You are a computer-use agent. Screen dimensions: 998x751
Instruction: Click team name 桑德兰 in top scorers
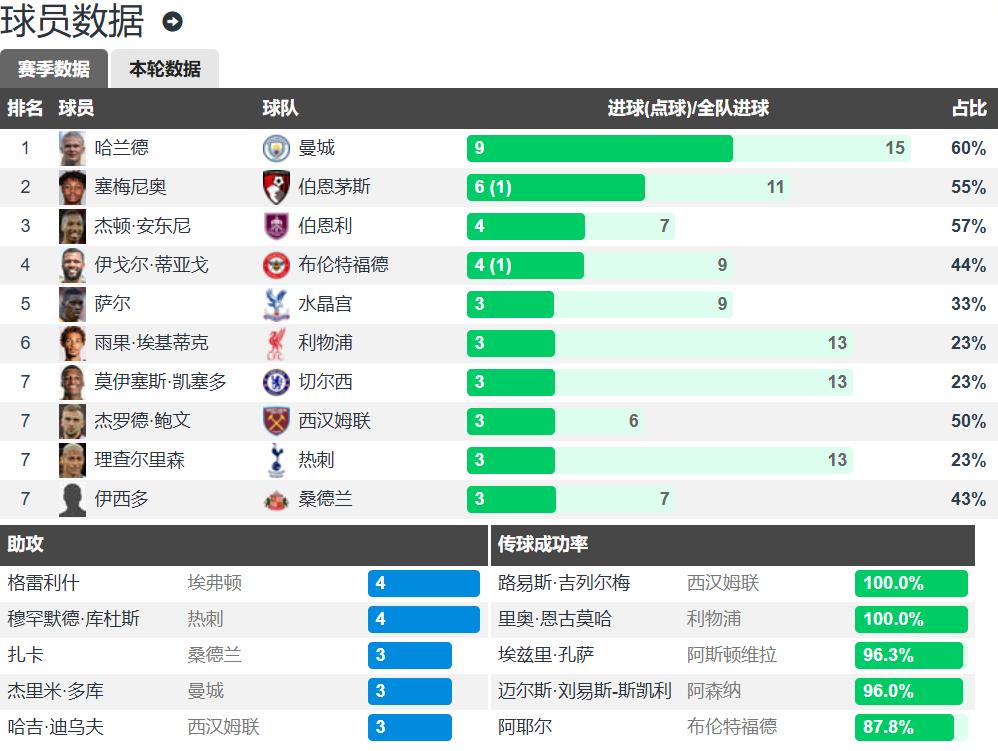325,499
